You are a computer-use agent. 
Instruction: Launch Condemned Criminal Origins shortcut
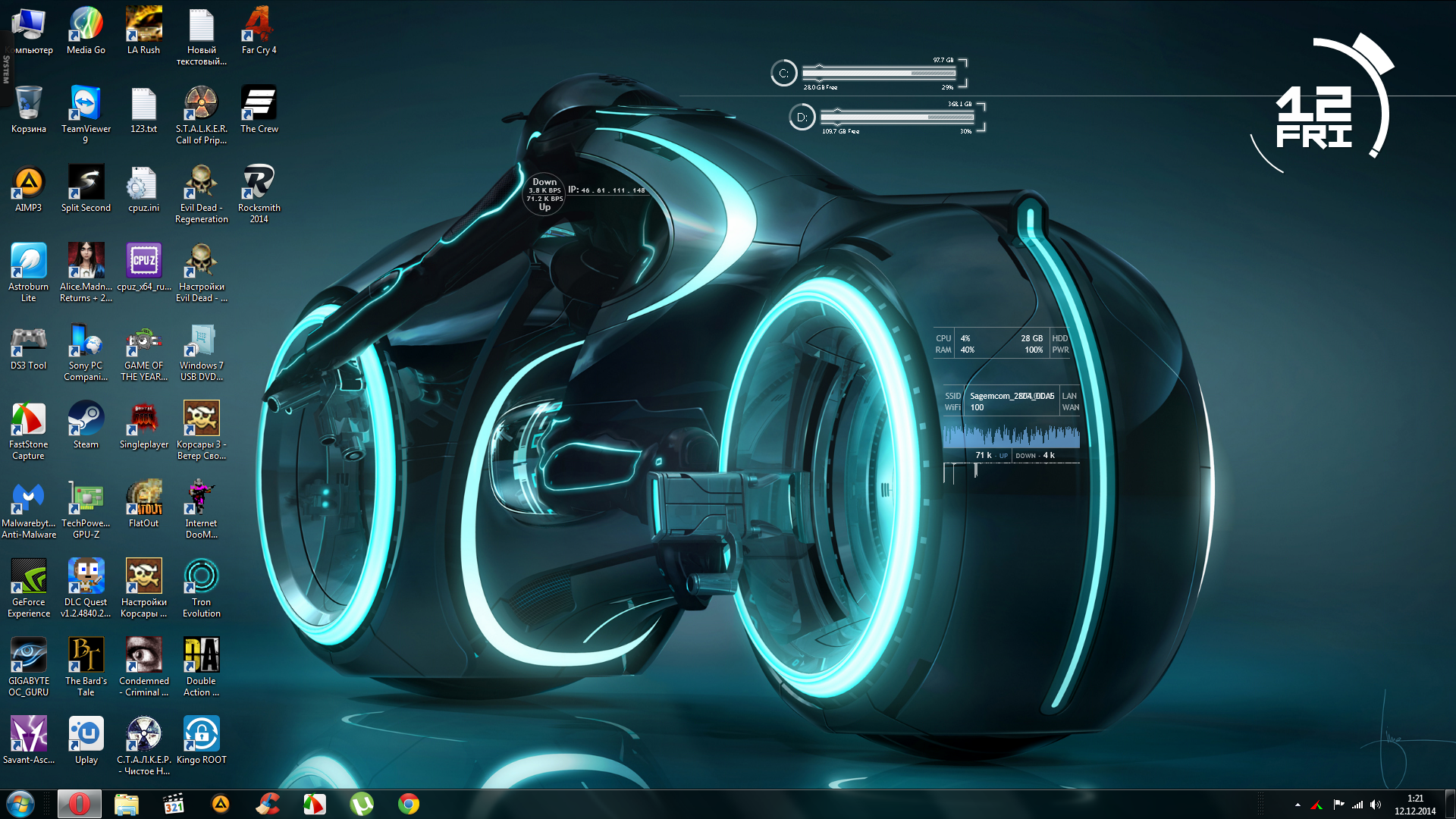click(143, 668)
